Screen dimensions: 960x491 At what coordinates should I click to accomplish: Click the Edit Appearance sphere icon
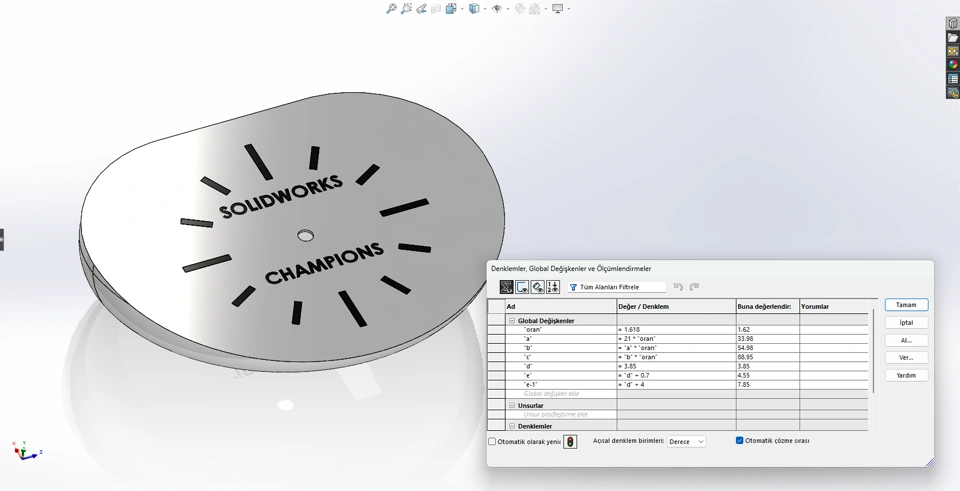519,9
